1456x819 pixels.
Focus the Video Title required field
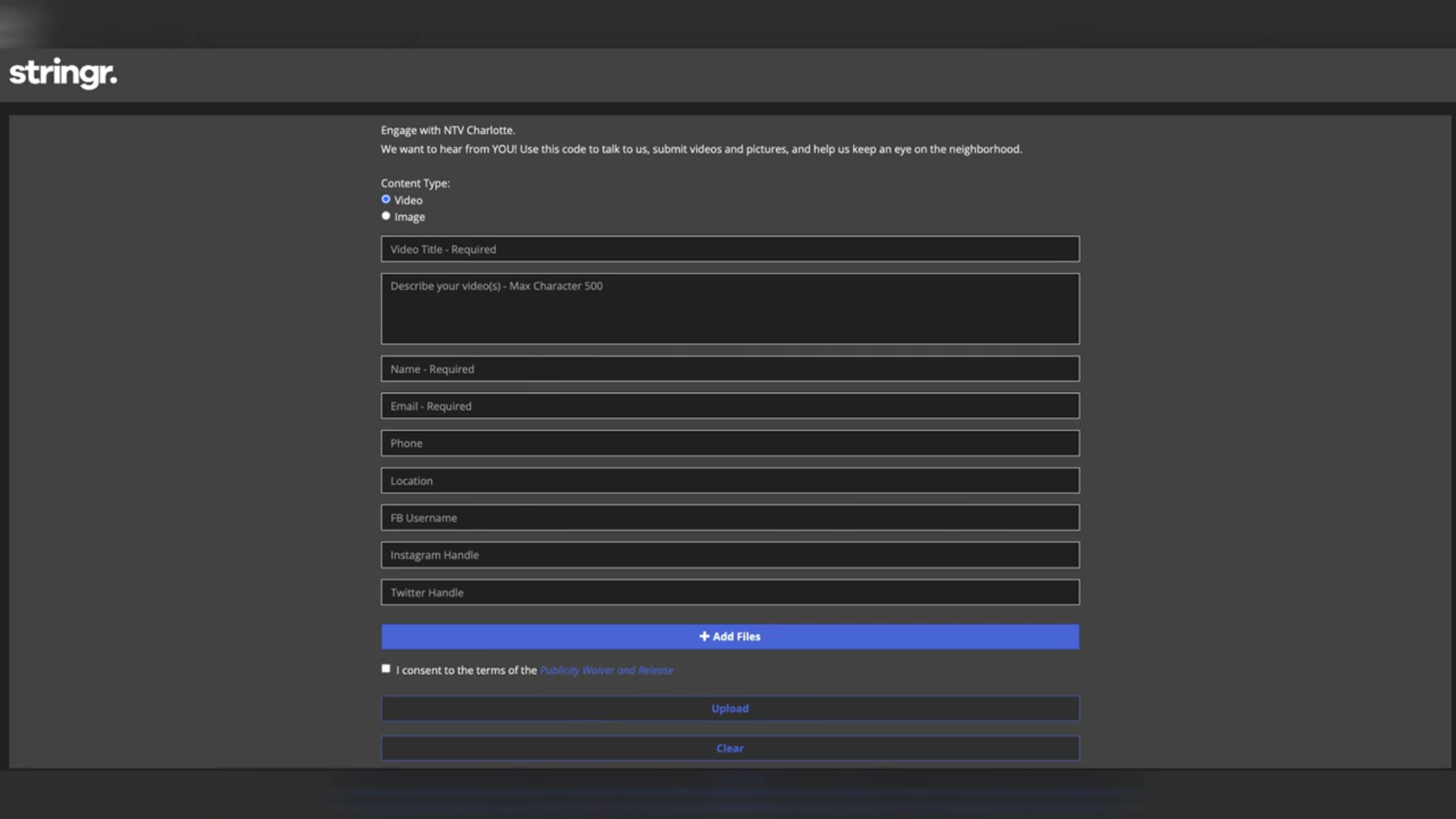(730, 249)
